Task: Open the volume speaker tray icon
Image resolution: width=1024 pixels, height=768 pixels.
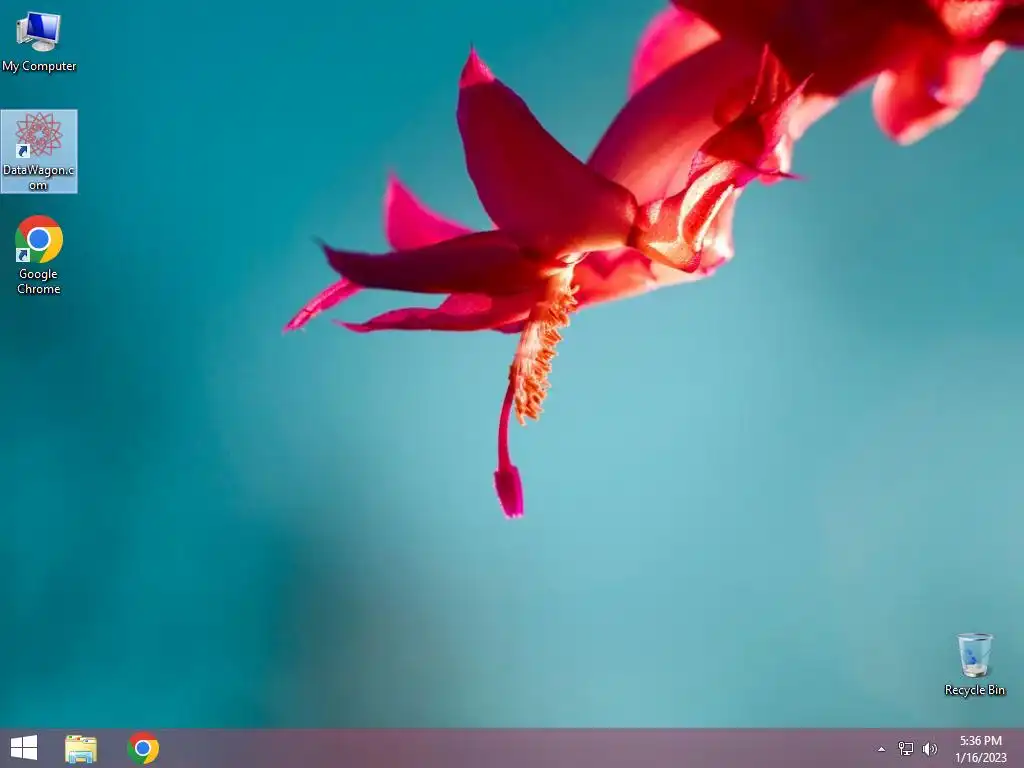Action: 929,748
